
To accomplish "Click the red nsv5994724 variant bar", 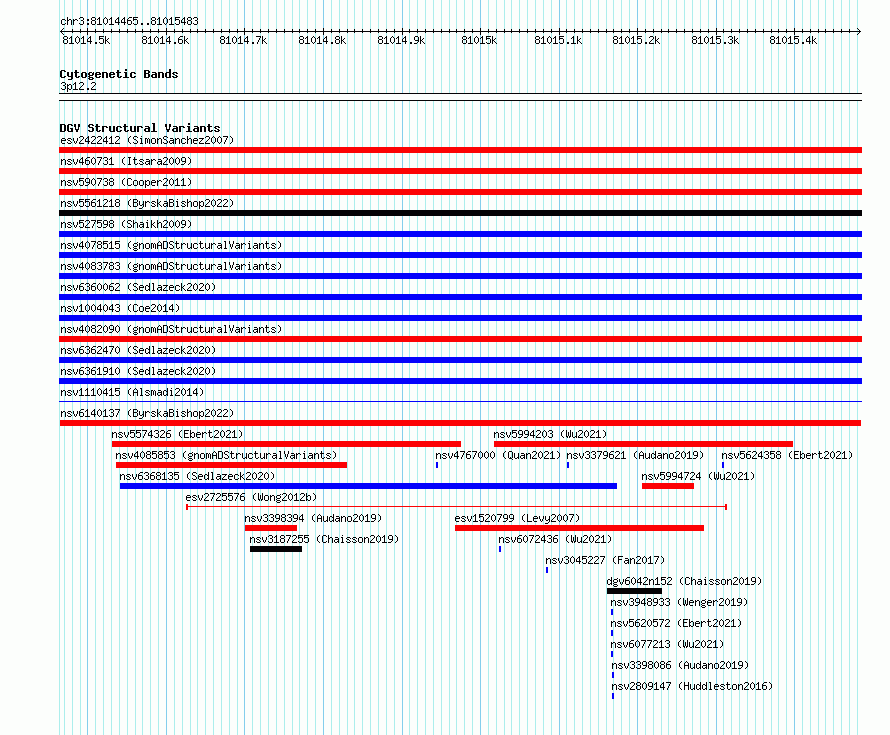I will pyautogui.click(x=668, y=486).
